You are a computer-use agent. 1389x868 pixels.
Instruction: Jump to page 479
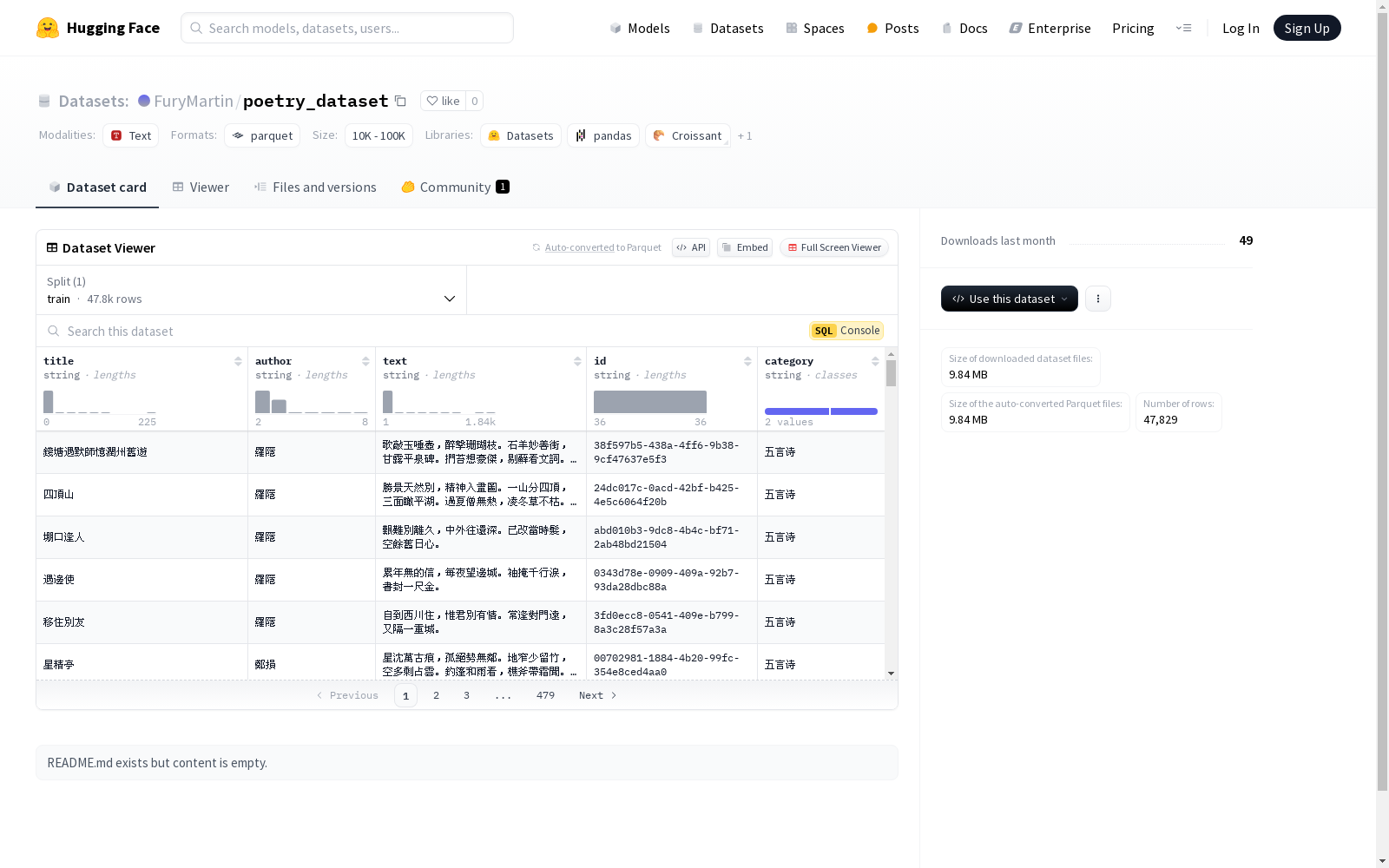pos(545,695)
